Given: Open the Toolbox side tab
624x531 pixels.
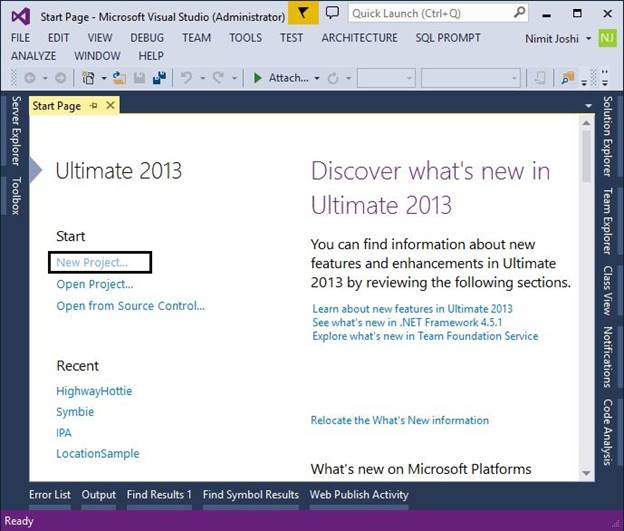Looking at the screenshot, I should click(x=15, y=196).
